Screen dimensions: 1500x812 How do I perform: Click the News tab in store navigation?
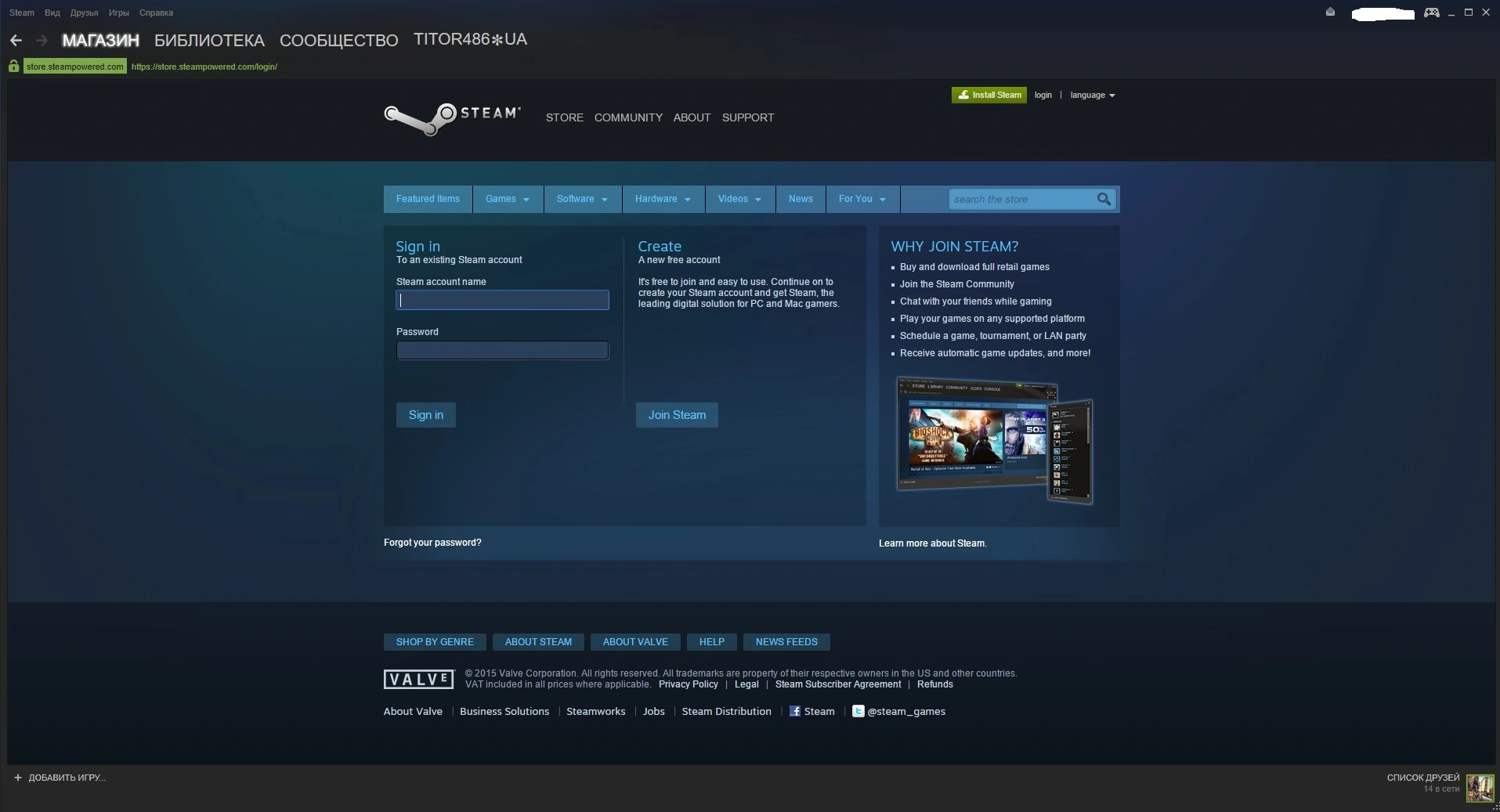801,199
